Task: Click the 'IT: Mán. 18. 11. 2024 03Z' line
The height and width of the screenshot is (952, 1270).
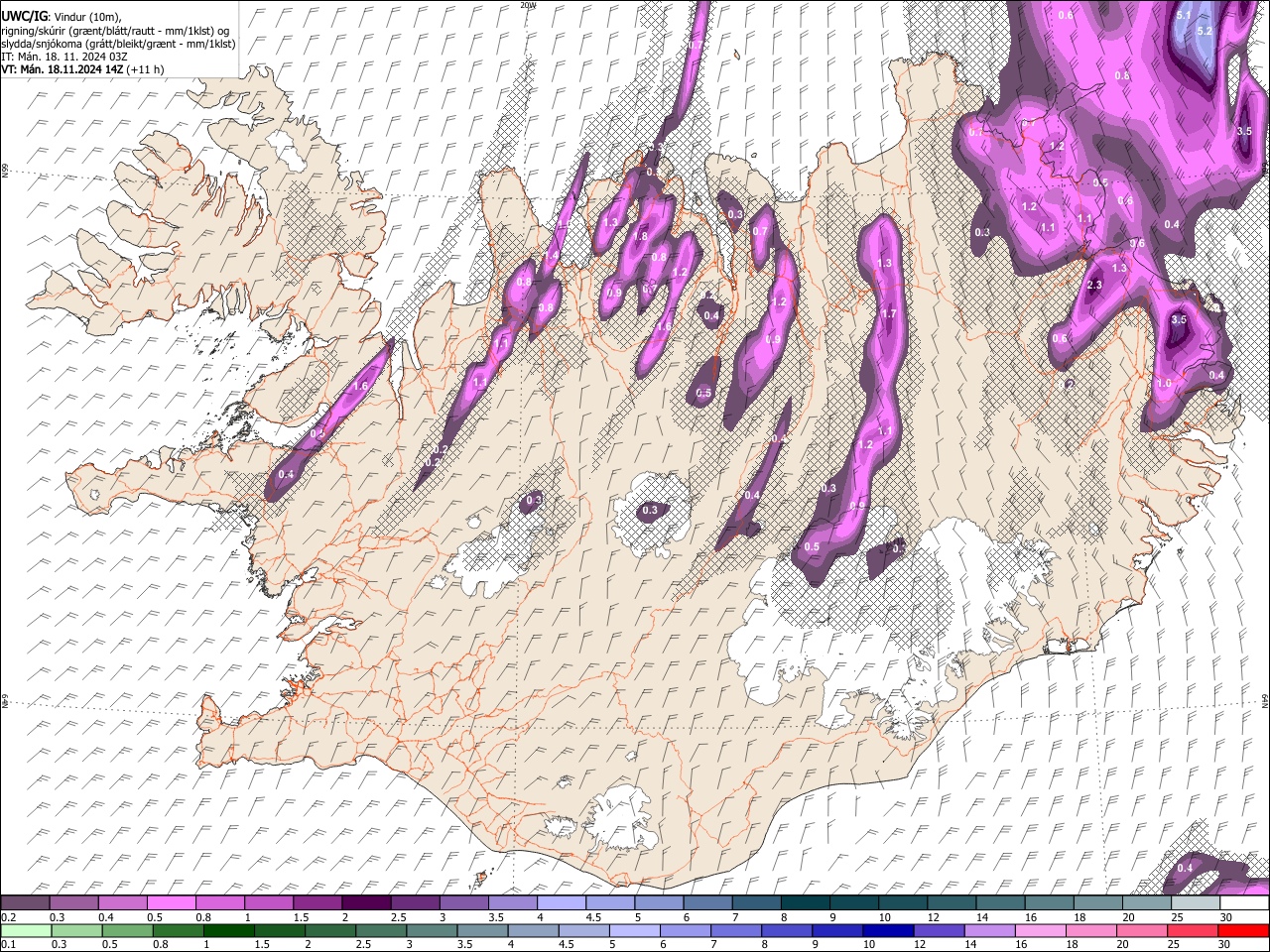Action: point(63,57)
